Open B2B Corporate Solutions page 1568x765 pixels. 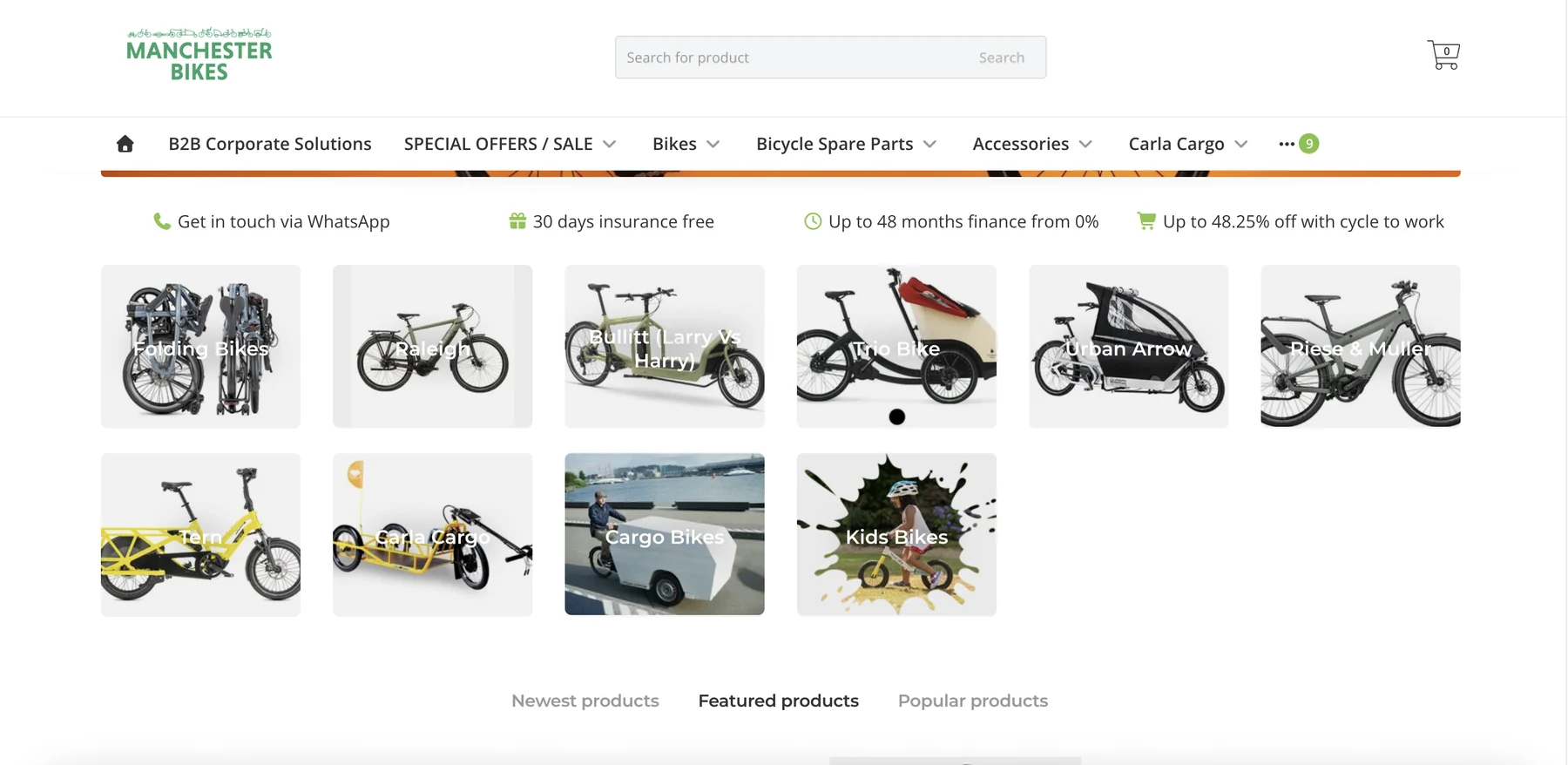point(270,144)
